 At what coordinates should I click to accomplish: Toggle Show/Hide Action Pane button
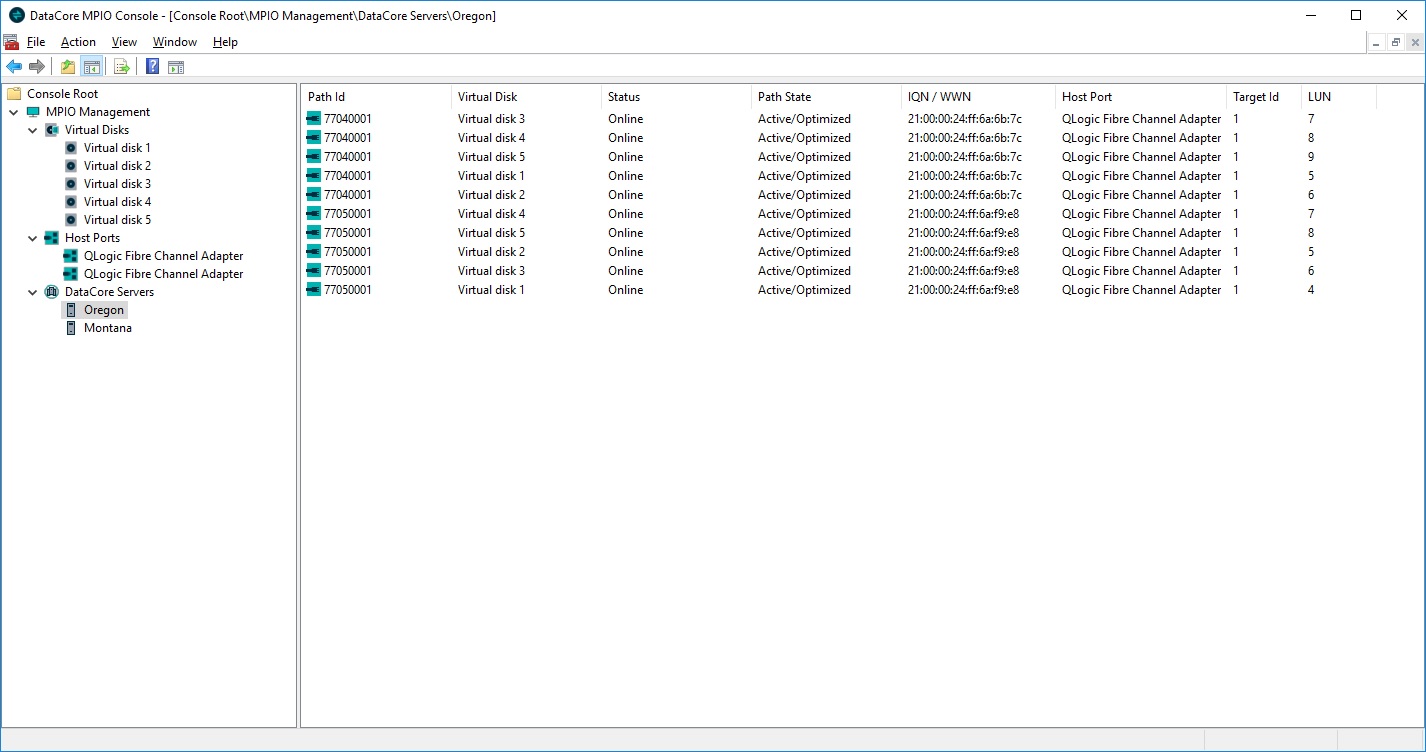(x=176, y=67)
